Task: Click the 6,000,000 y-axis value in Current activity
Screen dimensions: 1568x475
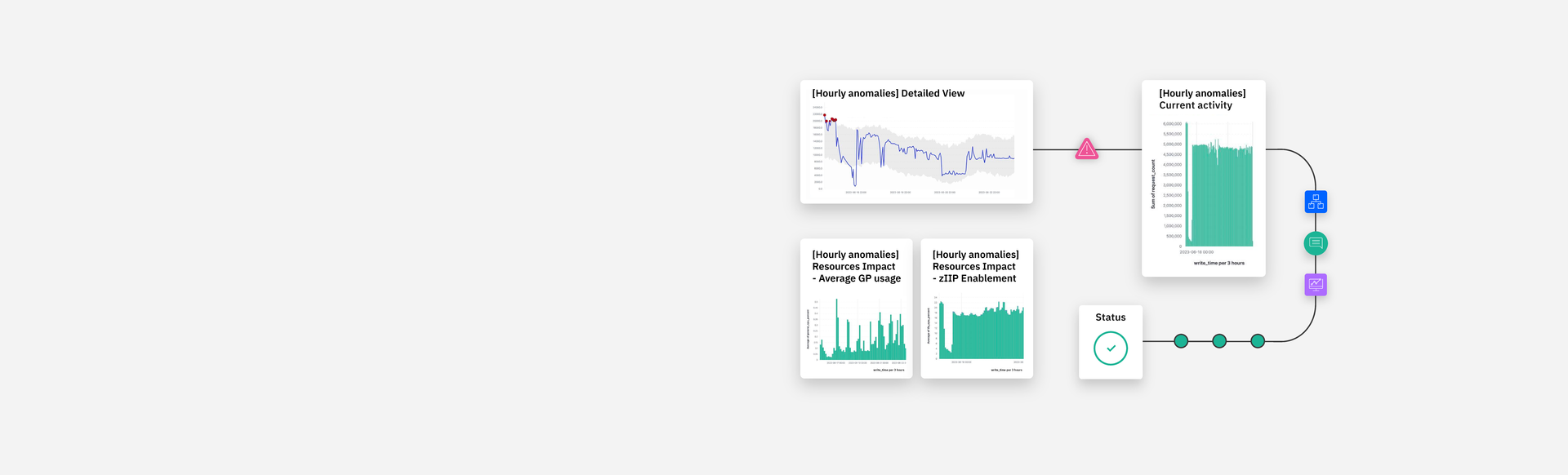Action: 1172,124
